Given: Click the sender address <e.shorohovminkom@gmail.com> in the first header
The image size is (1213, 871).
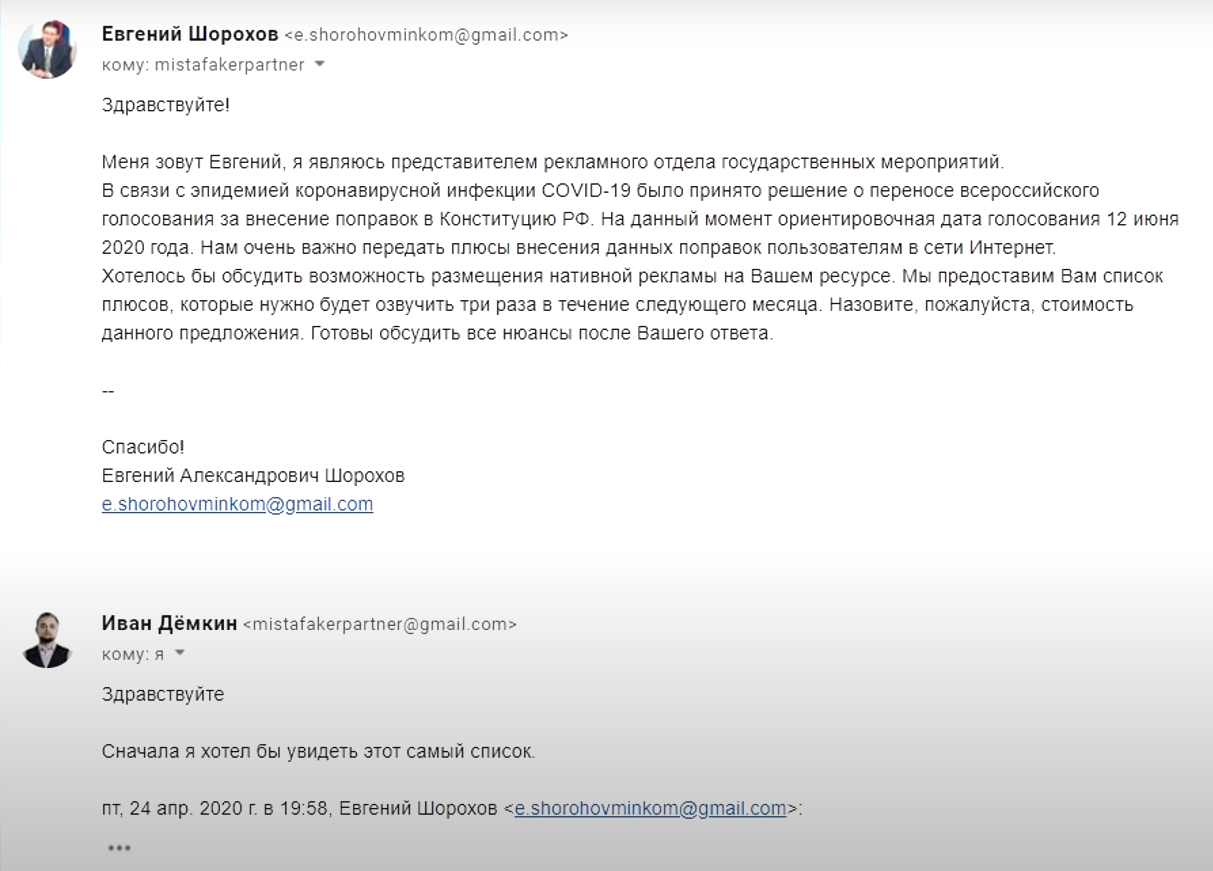Looking at the screenshot, I should point(426,35).
